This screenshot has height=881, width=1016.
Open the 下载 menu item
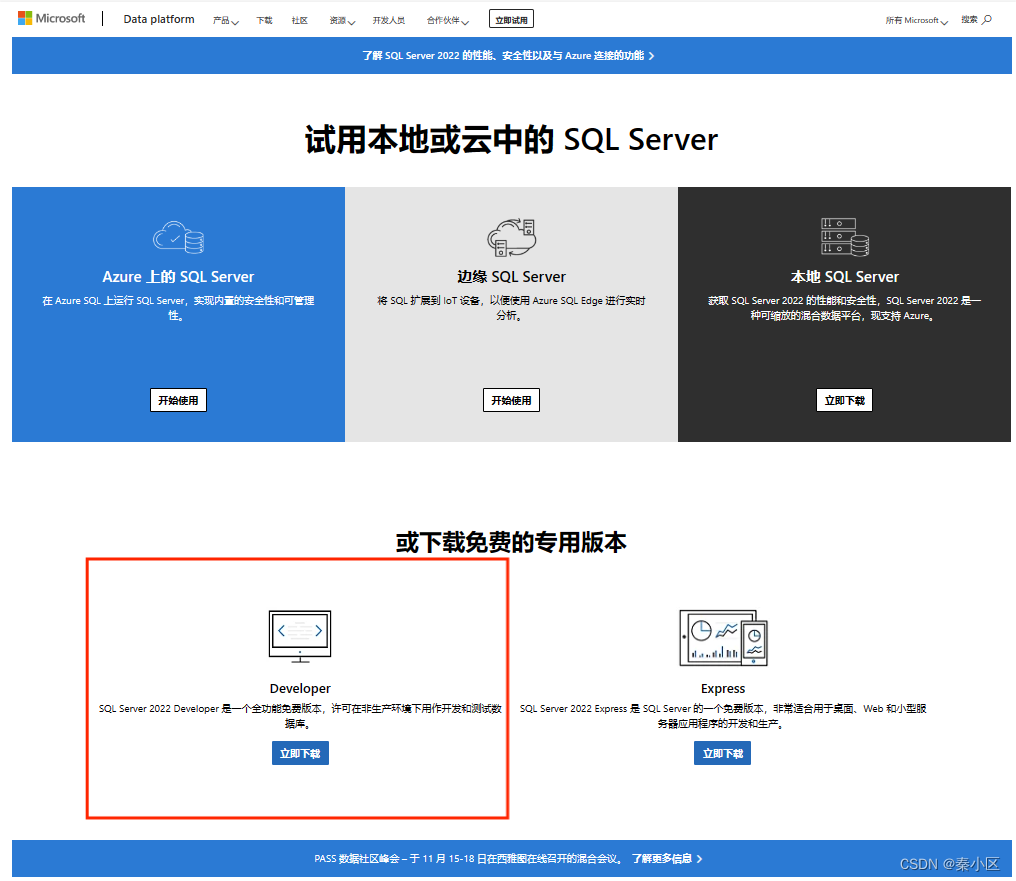click(x=264, y=21)
